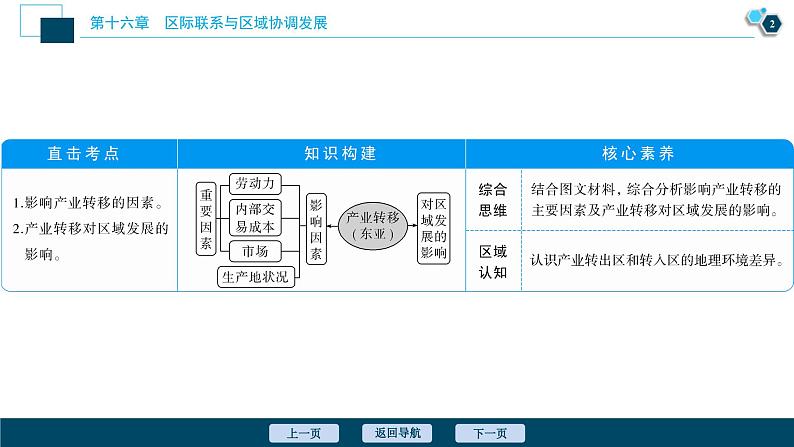Screen dimensions: 794x447
Task: Click the dark blue square logo top-left
Action: click(57, 30)
